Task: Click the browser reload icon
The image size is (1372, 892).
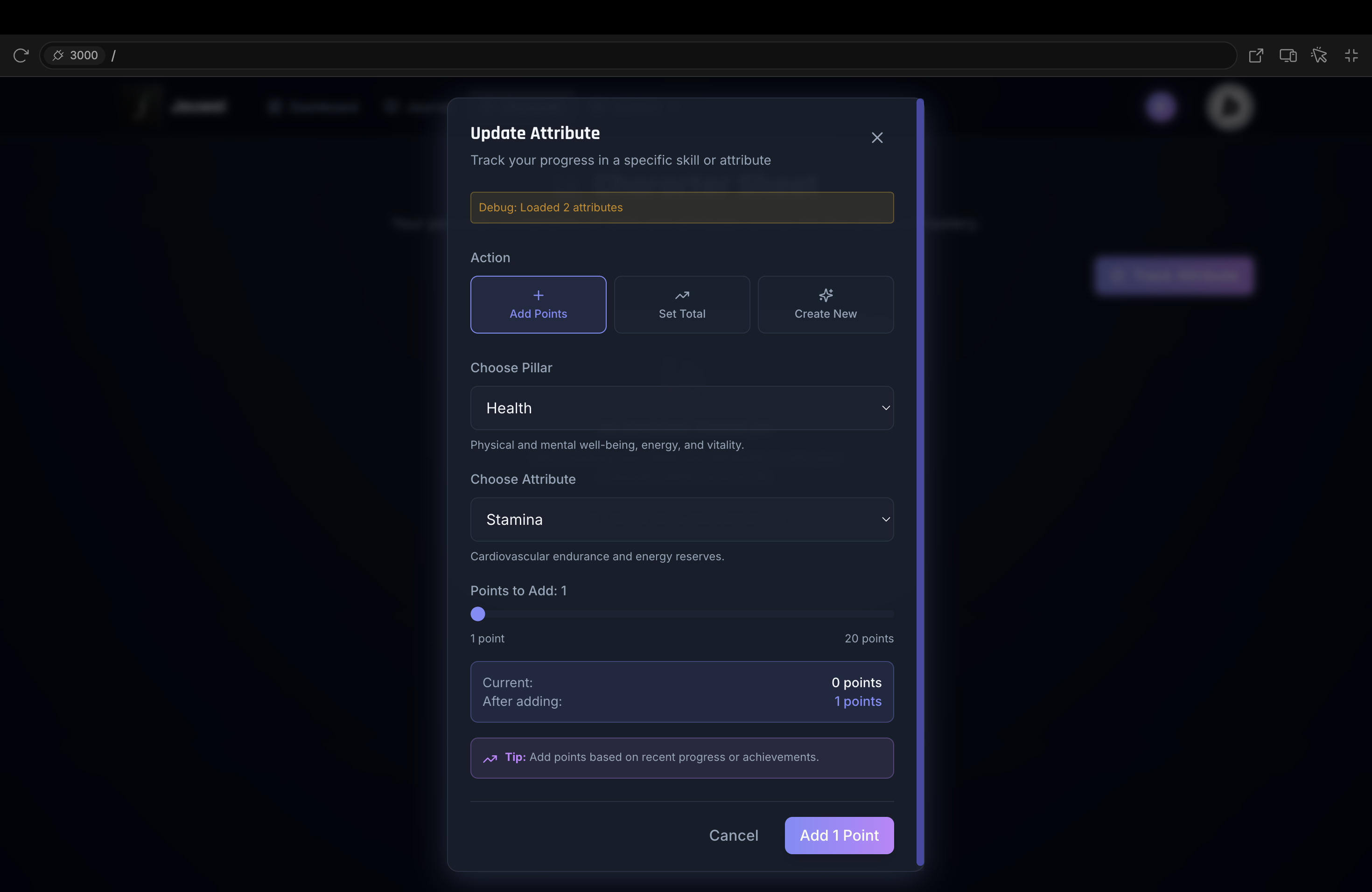Action: (x=21, y=56)
